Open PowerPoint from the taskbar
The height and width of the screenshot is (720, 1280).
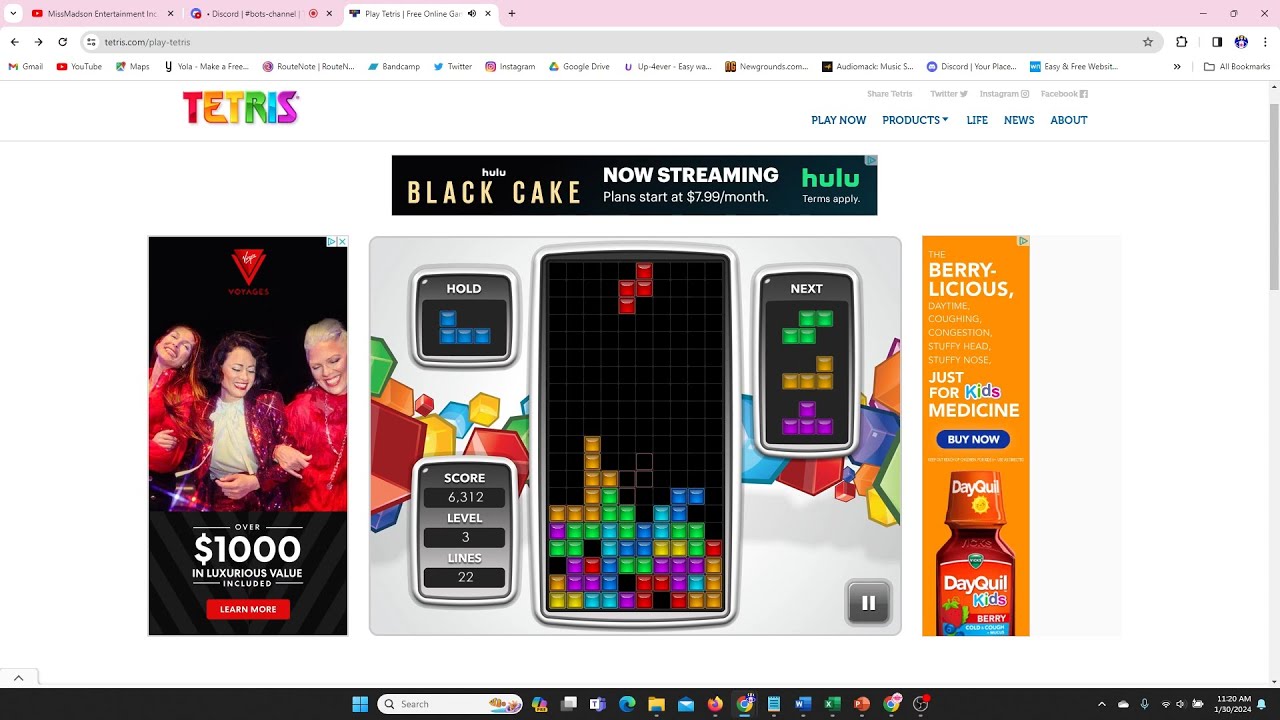(862, 704)
